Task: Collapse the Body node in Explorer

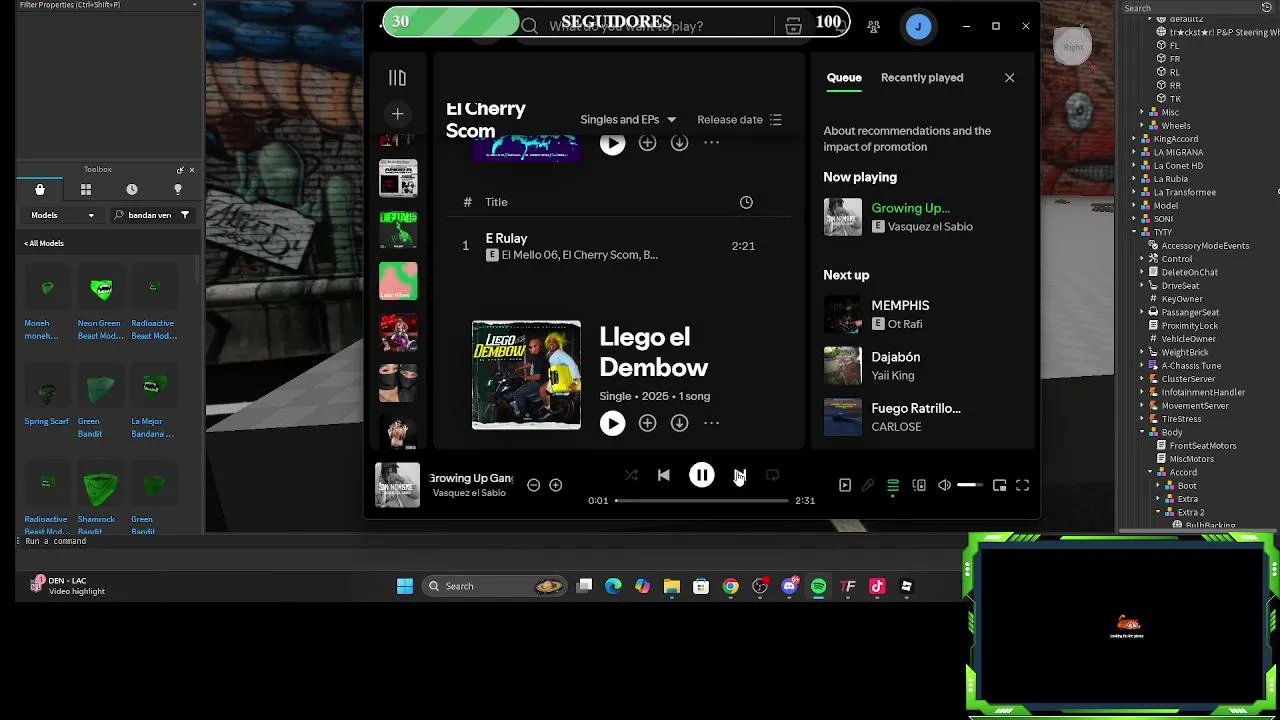Action: [1142, 432]
